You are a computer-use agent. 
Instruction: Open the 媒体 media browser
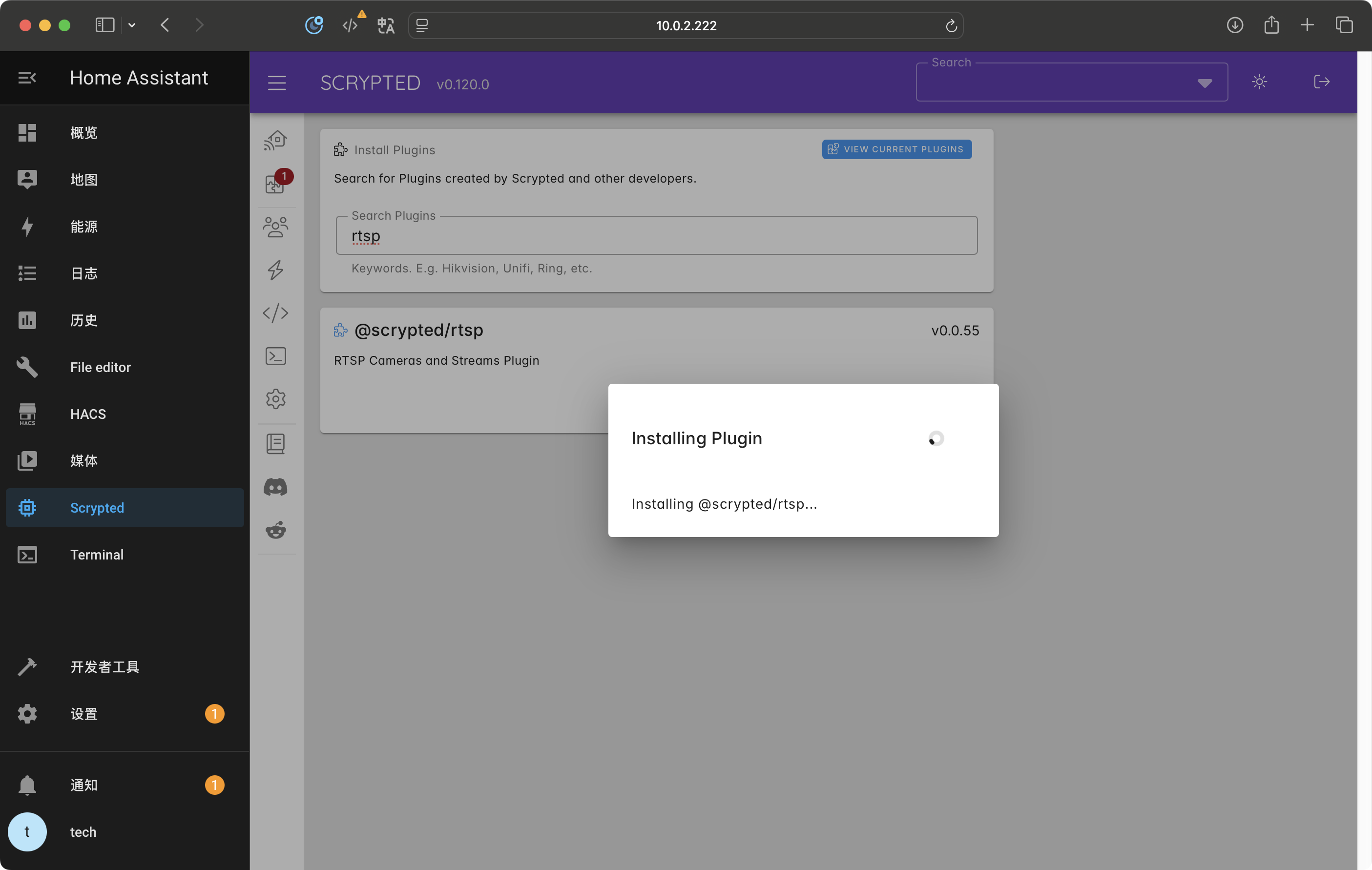125,460
